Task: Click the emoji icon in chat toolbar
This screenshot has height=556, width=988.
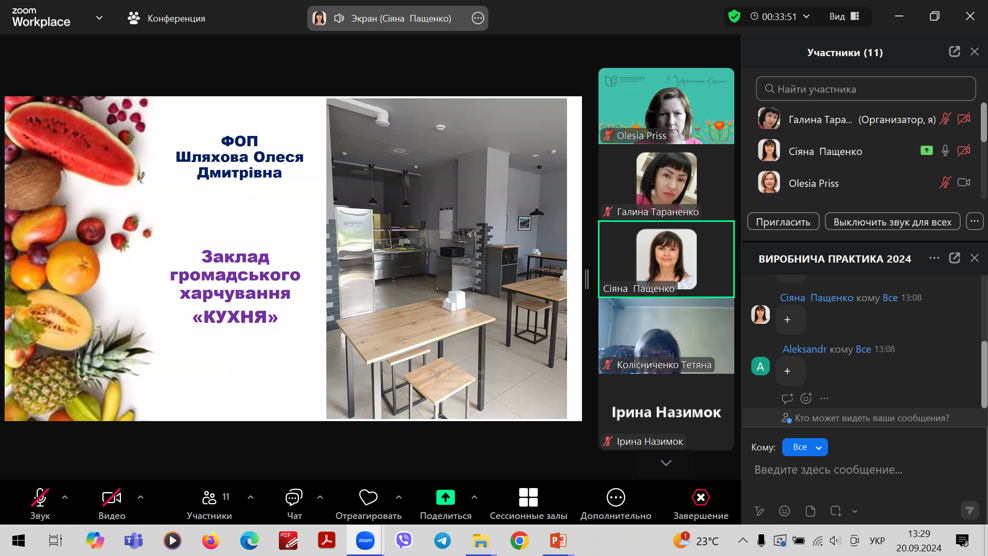Action: click(x=784, y=511)
